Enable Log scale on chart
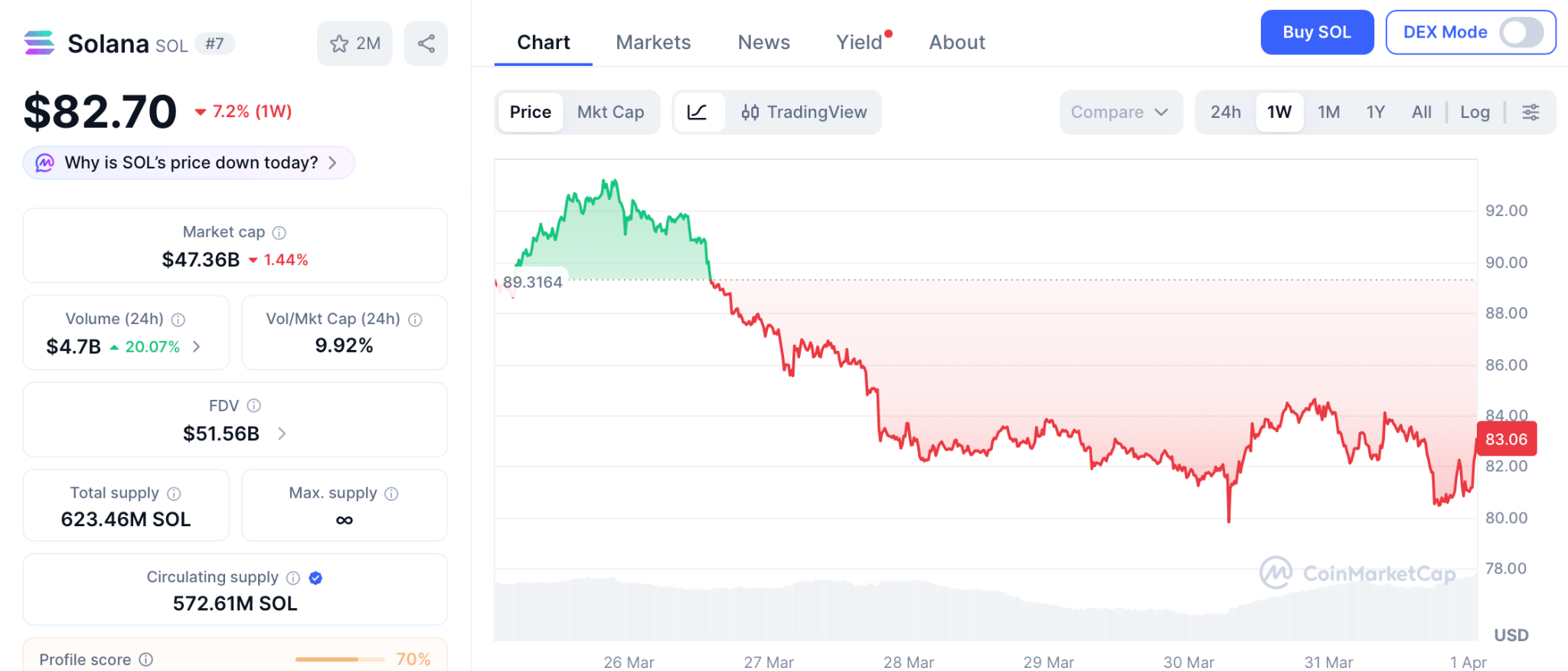 pos(1475,113)
